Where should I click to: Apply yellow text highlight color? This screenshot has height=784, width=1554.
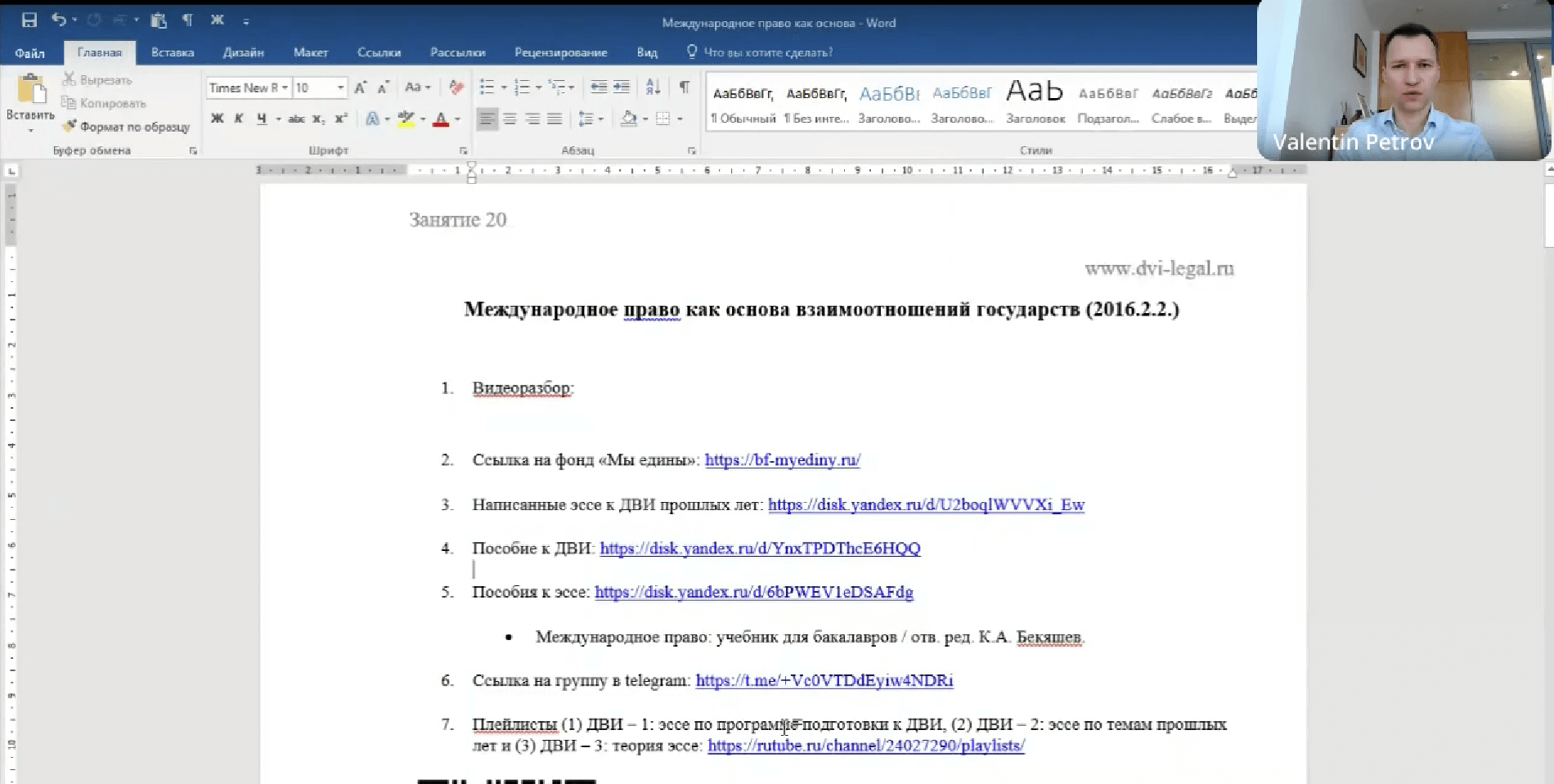(406, 119)
